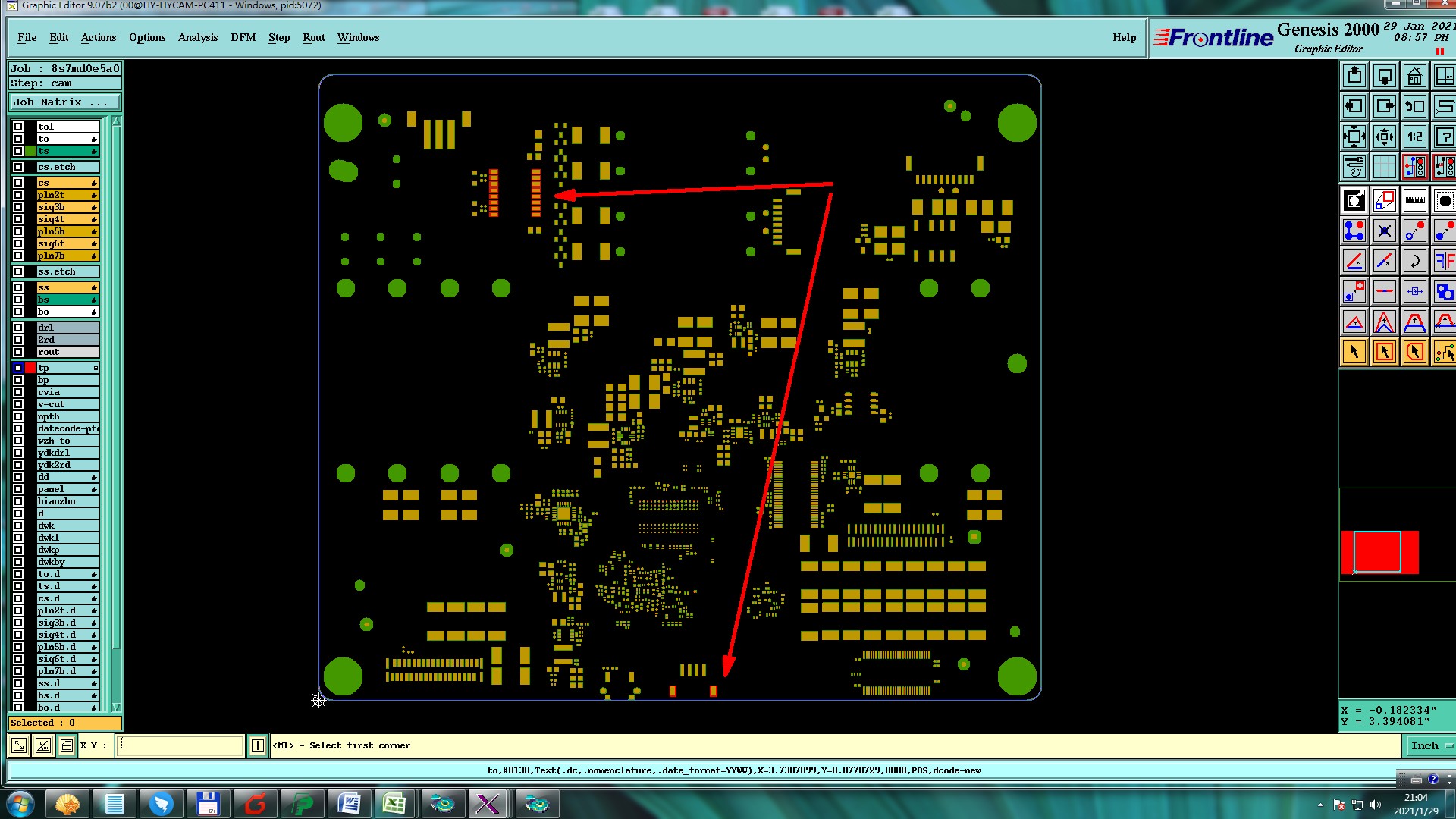The image size is (1456, 819).
Task: Click the zoom-to-fit arrows icon
Action: tap(1354, 137)
